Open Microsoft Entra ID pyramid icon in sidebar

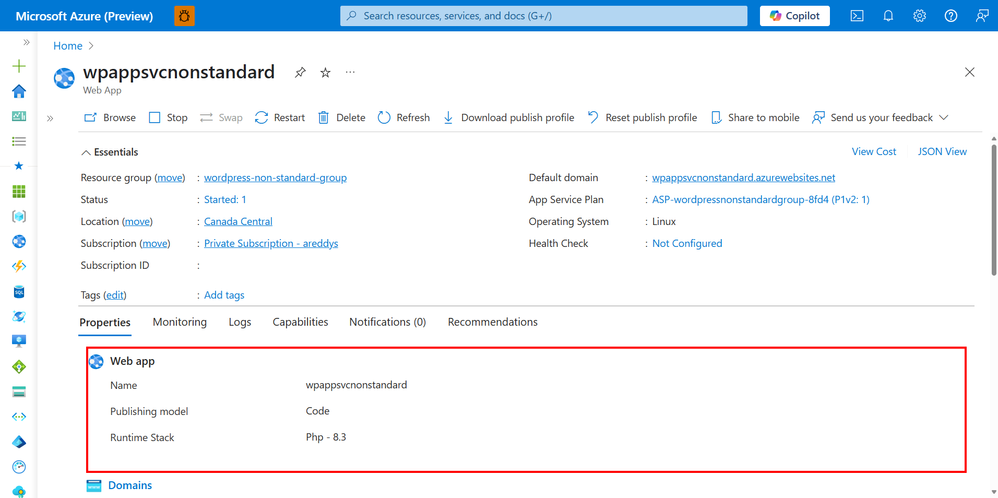coord(19,442)
